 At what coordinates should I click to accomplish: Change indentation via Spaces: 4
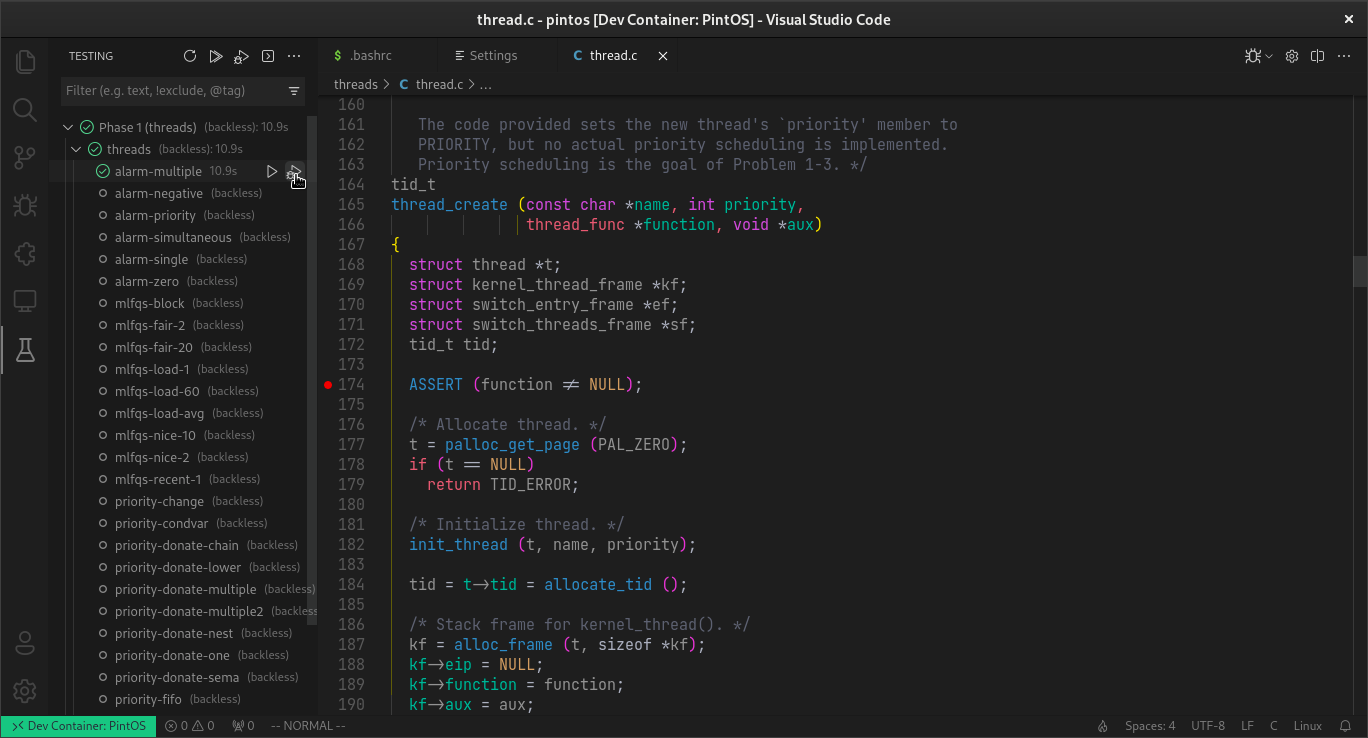click(x=1150, y=726)
